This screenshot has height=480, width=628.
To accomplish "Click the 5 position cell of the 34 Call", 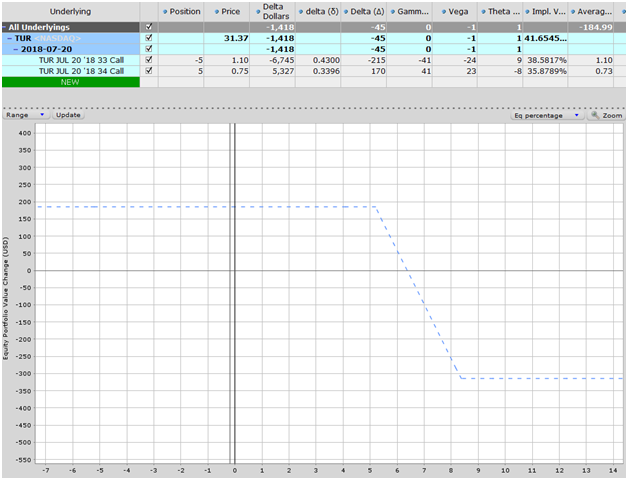I will (x=181, y=71).
